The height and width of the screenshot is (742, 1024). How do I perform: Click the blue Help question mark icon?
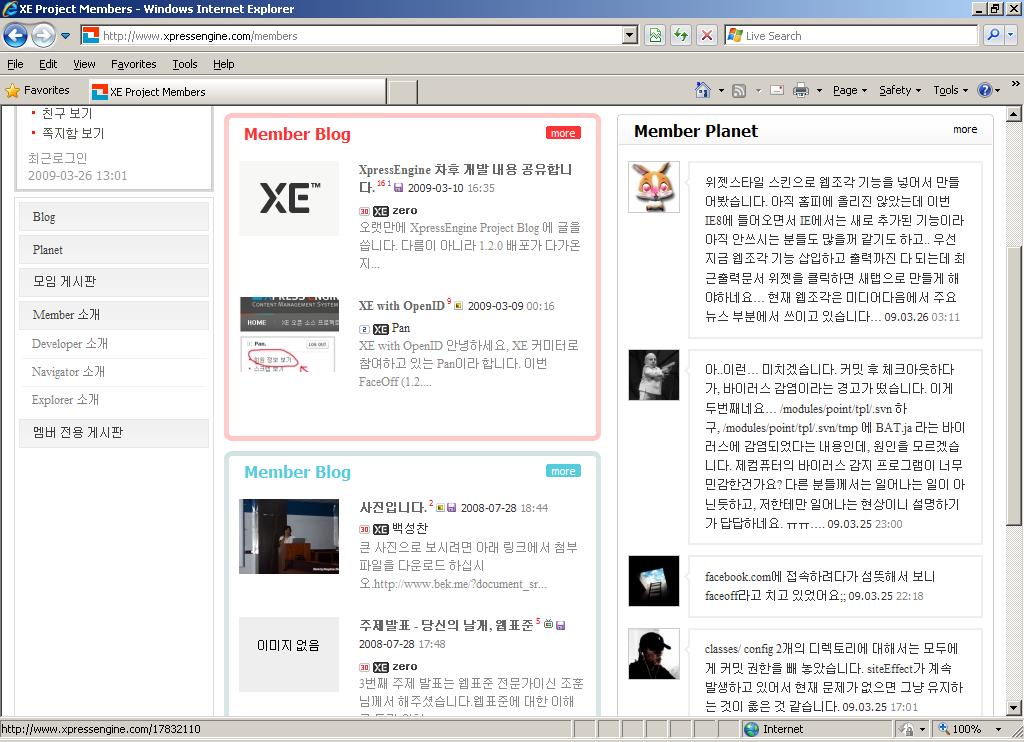point(984,90)
